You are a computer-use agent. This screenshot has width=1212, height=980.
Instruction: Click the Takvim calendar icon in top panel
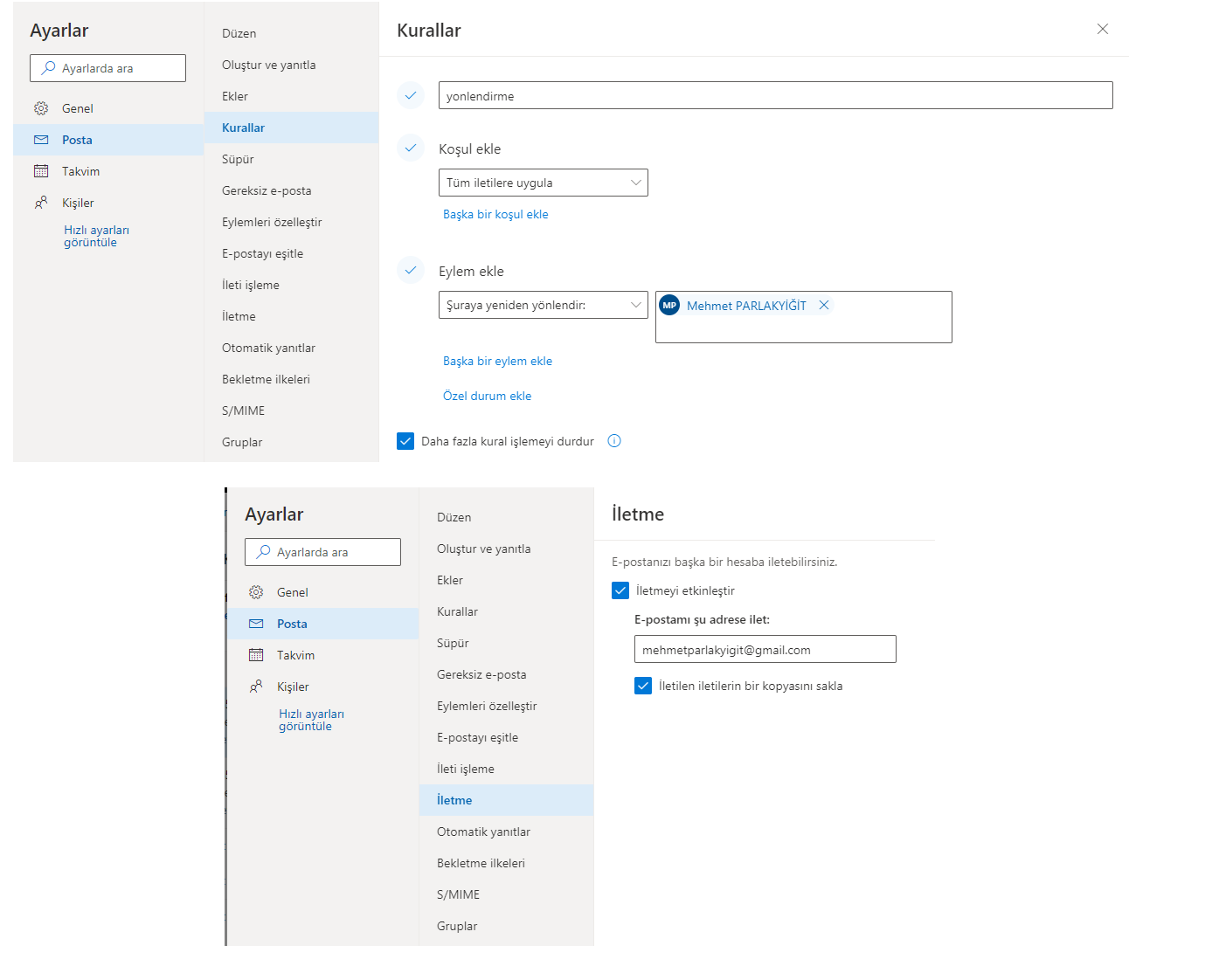coord(41,171)
